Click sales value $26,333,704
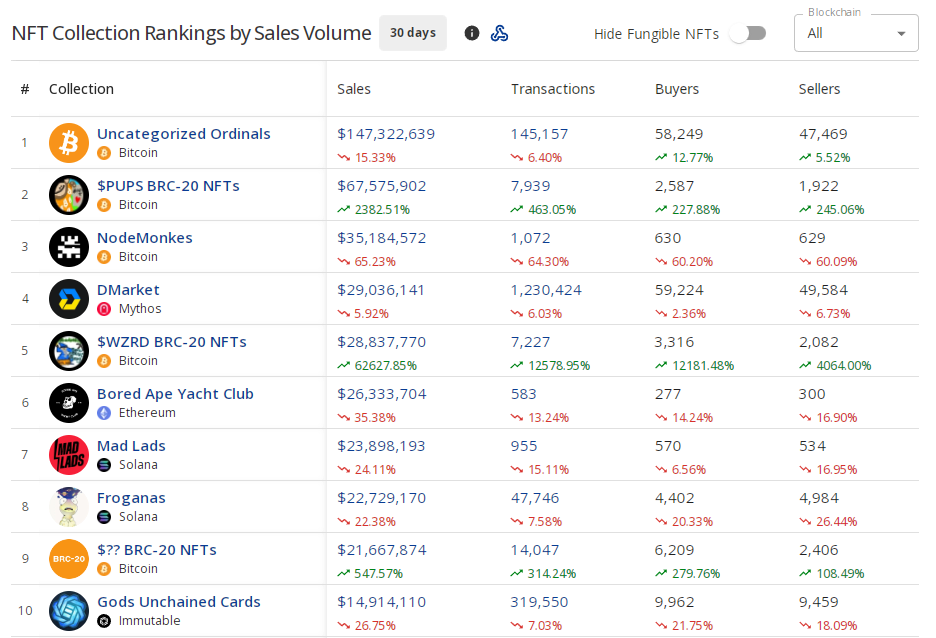This screenshot has width=936, height=638. tap(382, 393)
